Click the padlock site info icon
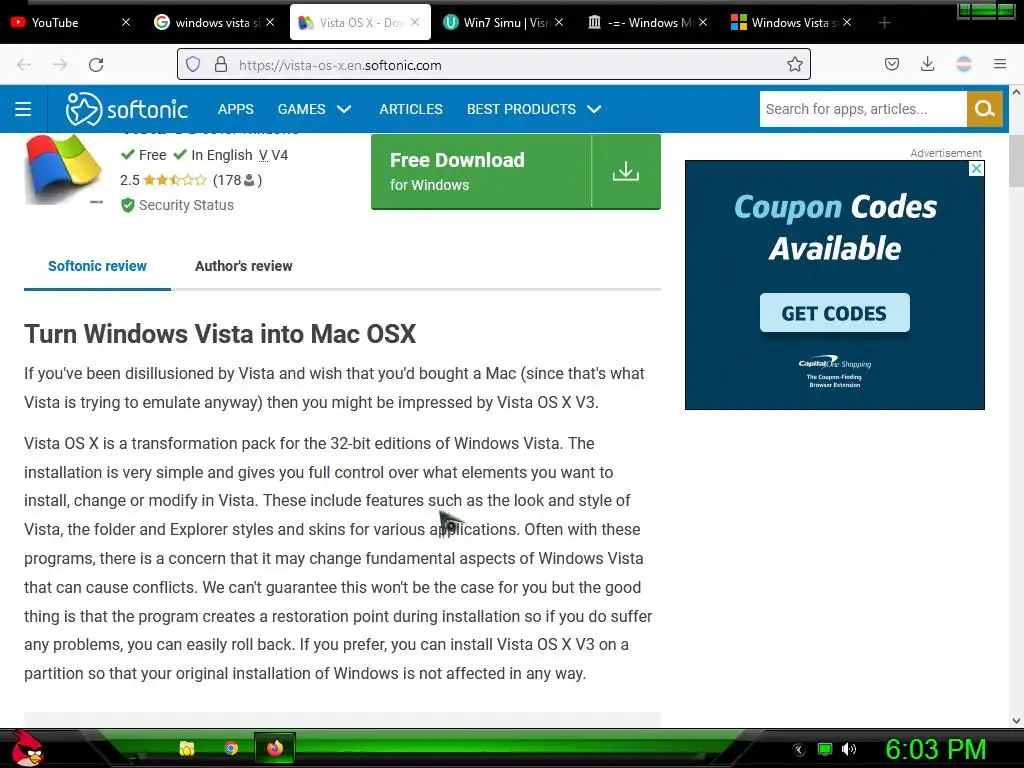Image resolution: width=1024 pixels, height=768 pixels. pyautogui.click(x=221, y=64)
